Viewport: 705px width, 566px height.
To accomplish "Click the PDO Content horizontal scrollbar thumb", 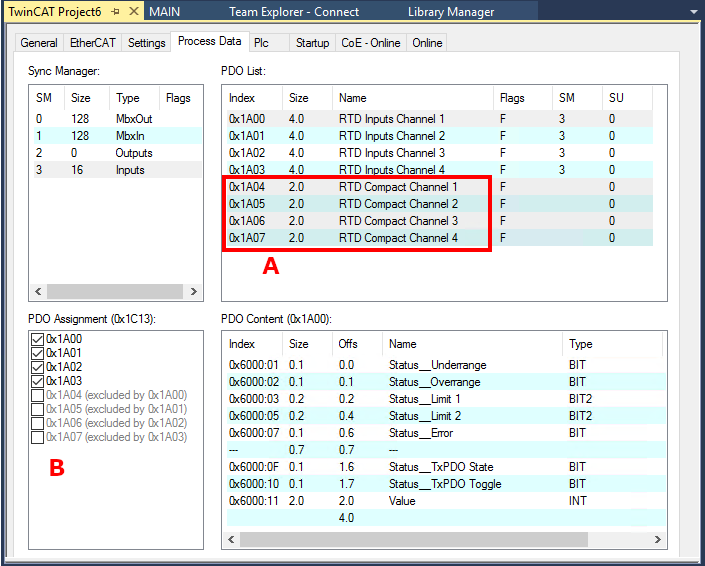I will [414, 539].
